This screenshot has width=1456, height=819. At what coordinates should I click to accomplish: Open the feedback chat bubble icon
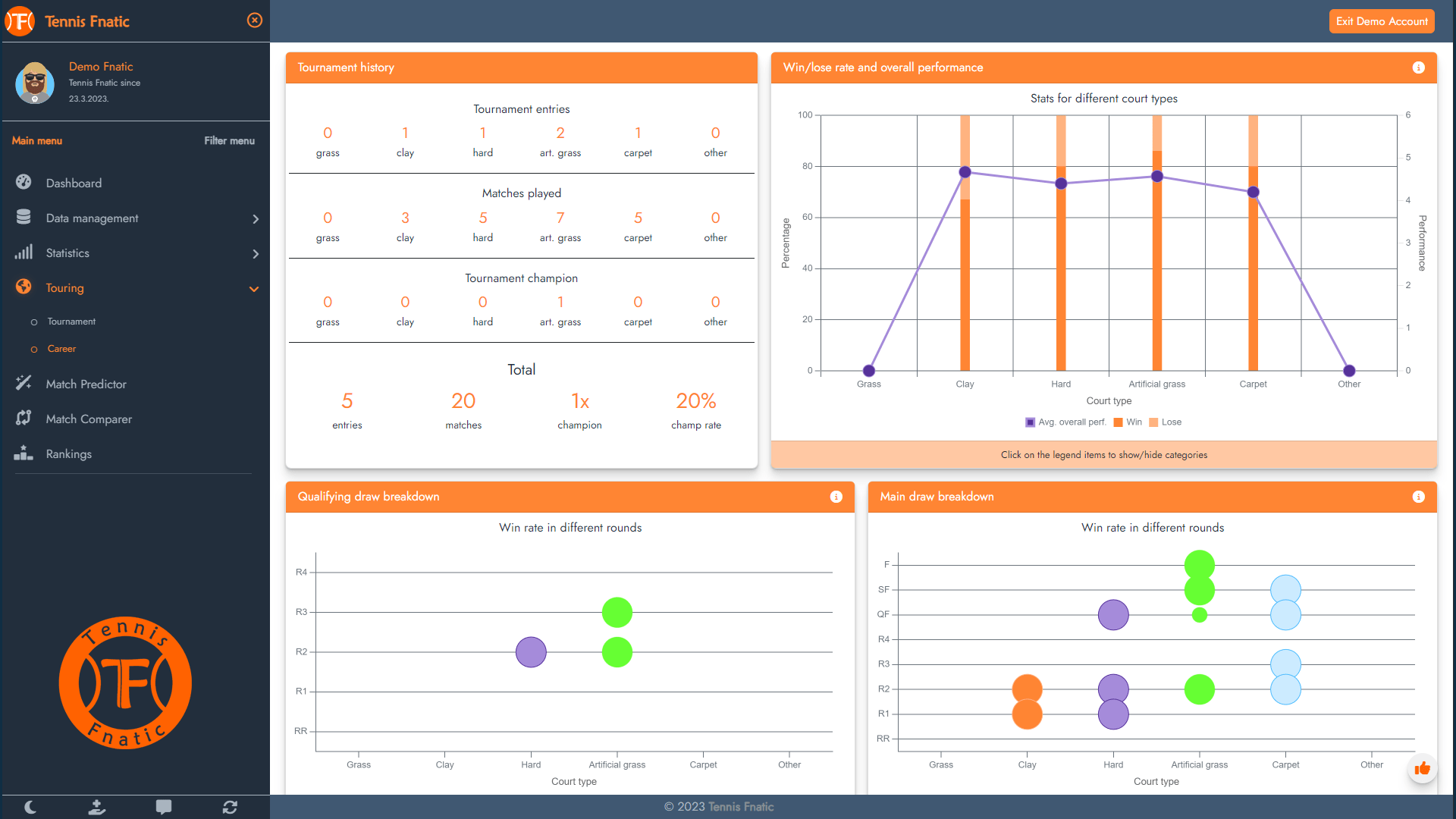pyautogui.click(x=164, y=808)
